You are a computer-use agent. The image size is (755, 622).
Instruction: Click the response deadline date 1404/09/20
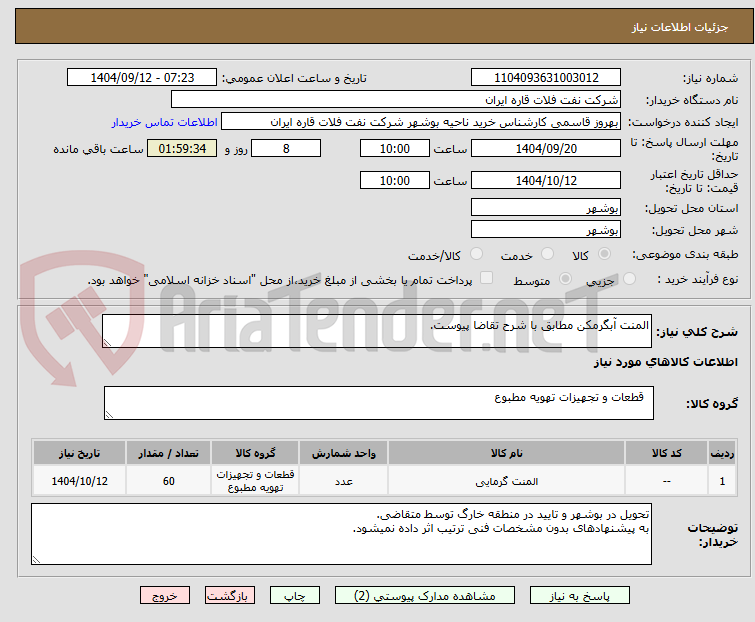point(546,148)
